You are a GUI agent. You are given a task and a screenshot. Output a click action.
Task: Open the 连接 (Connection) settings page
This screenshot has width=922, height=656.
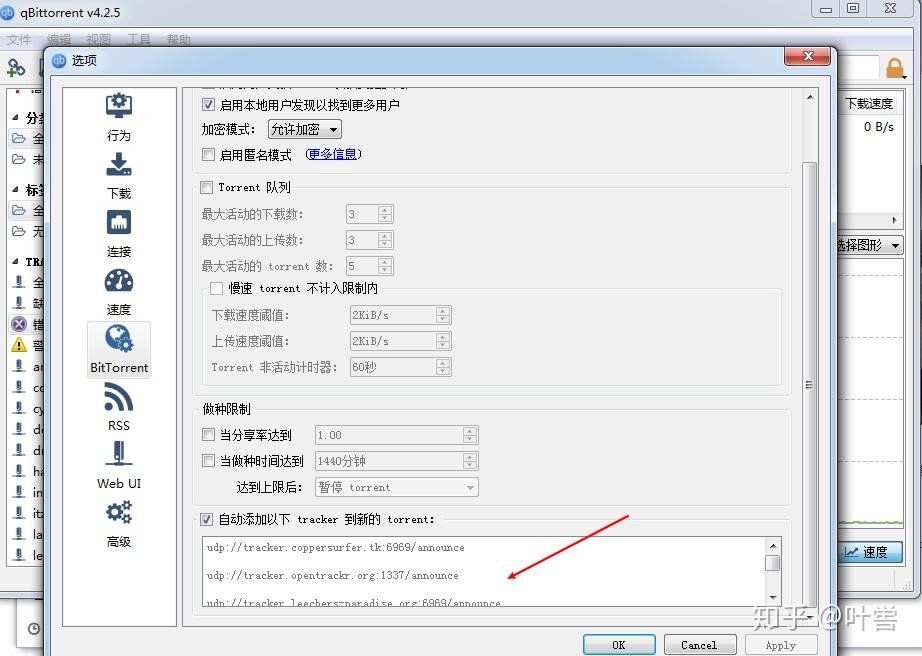pyautogui.click(x=119, y=234)
